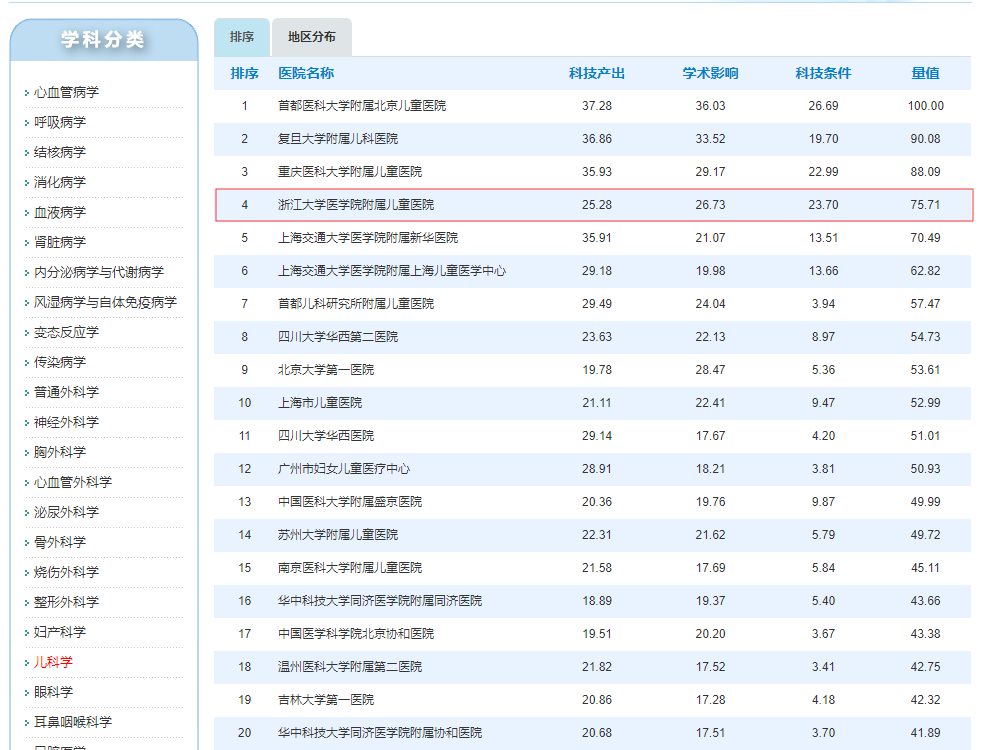Open the 肾脏病学 category

(x=60, y=242)
